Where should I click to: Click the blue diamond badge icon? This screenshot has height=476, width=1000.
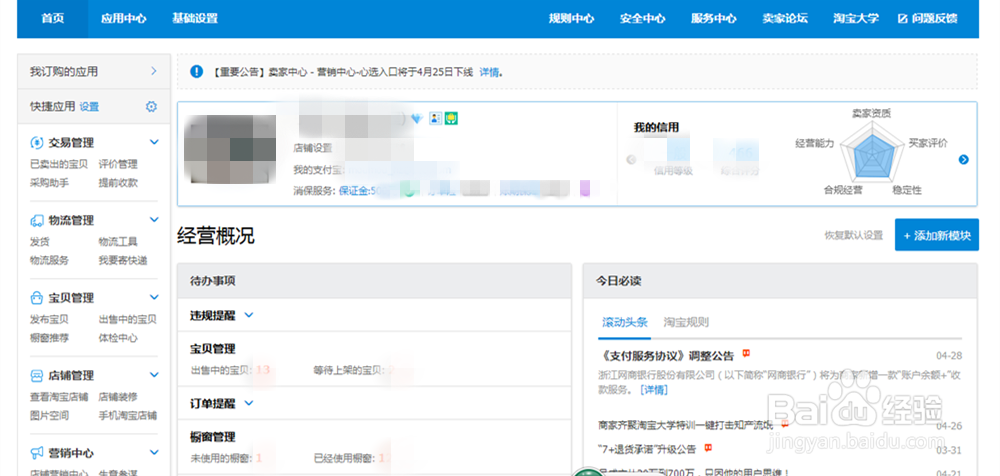click(417, 119)
